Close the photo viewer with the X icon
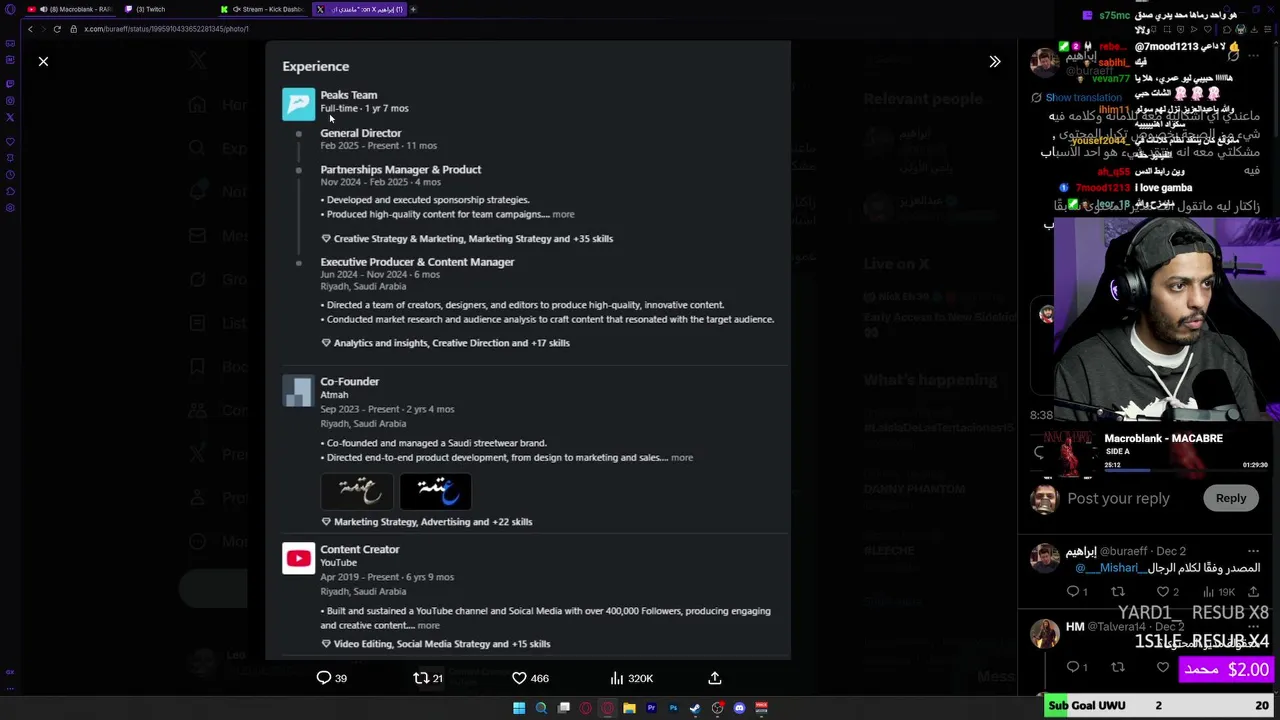The image size is (1280, 720). pyautogui.click(x=43, y=62)
